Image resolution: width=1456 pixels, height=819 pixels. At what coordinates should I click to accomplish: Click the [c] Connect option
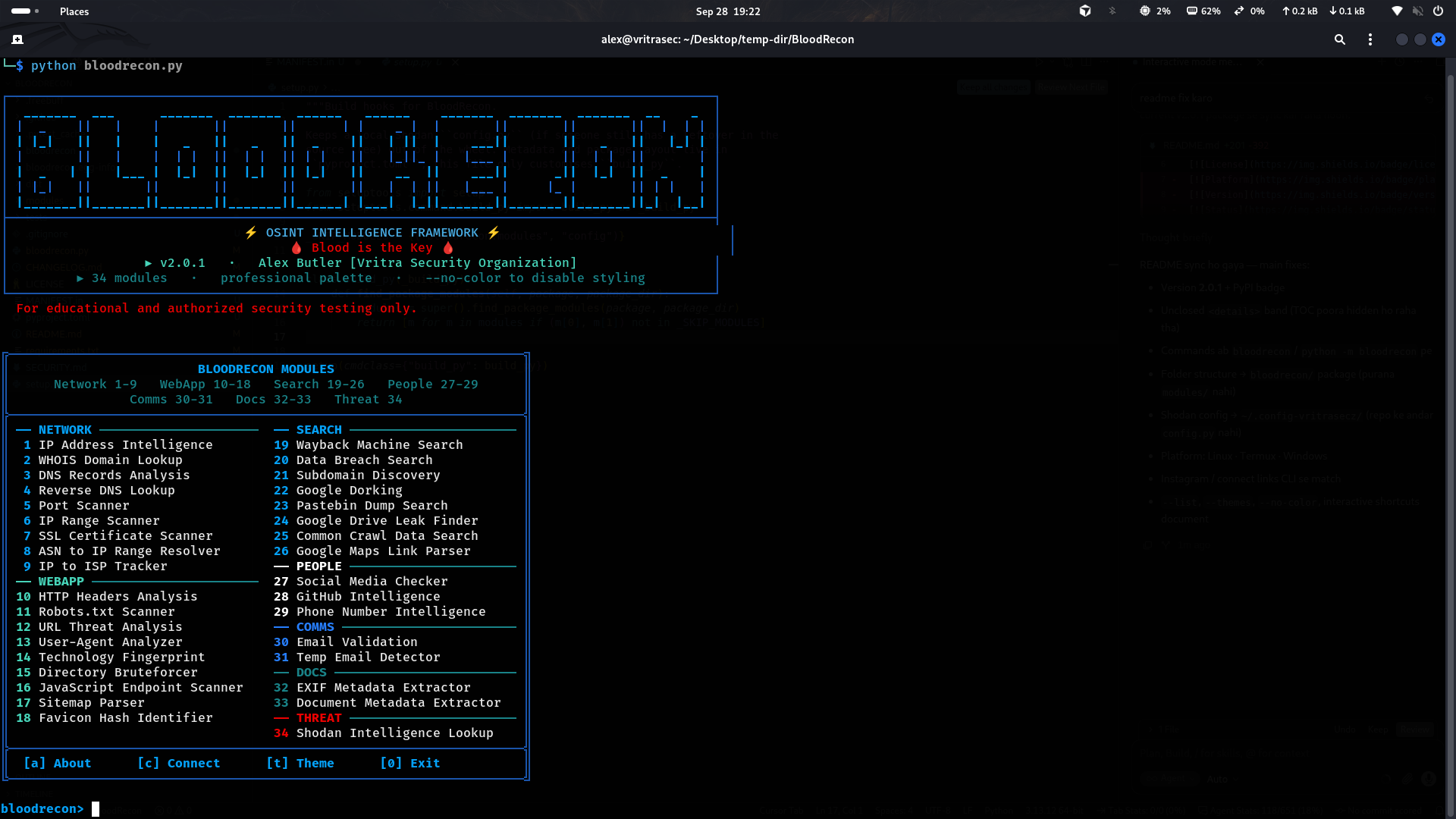pos(179,764)
